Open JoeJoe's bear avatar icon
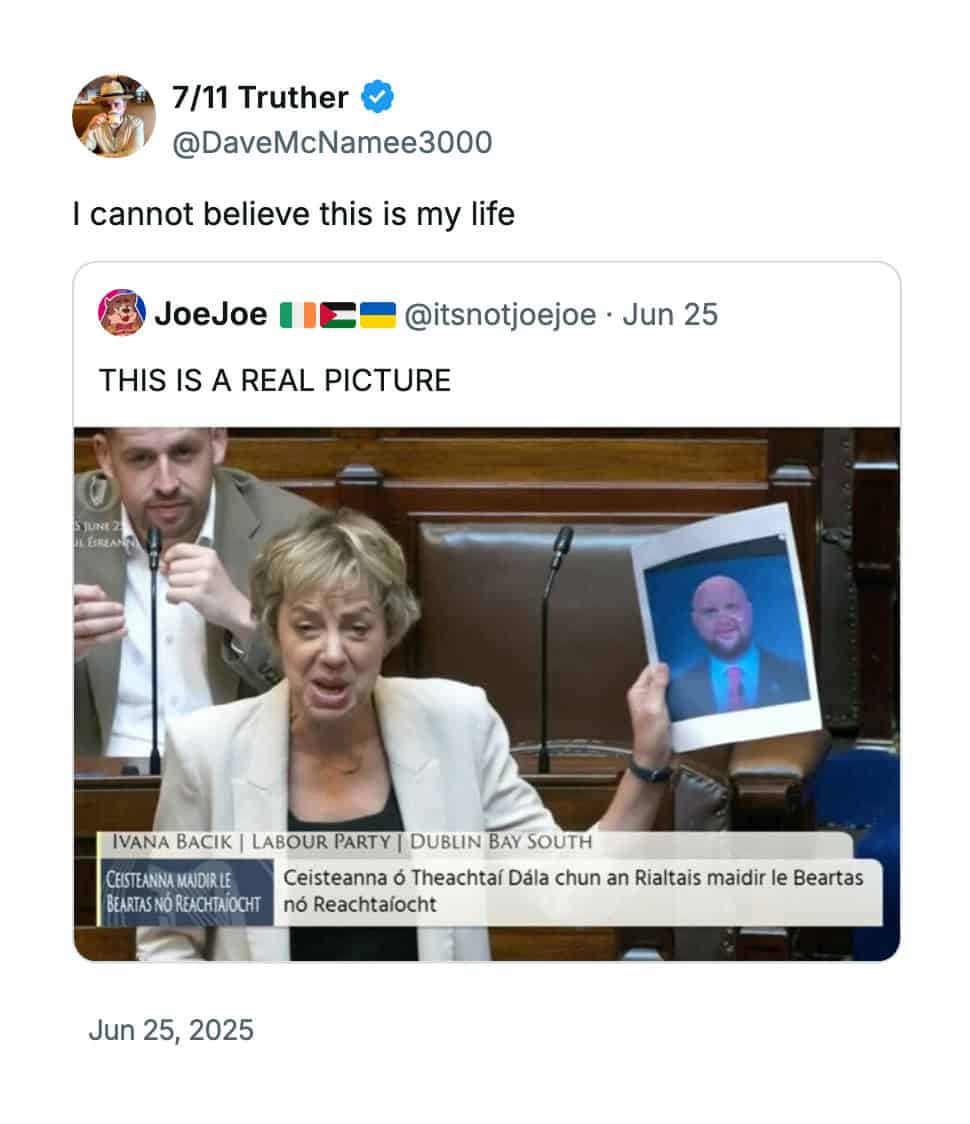The height and width of the screenshot is (1124, 970). coord(122,313)
